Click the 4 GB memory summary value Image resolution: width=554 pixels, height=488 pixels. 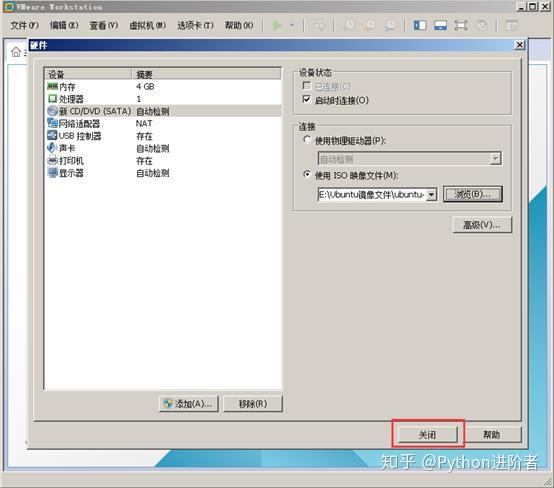click(x=145, y=86)
